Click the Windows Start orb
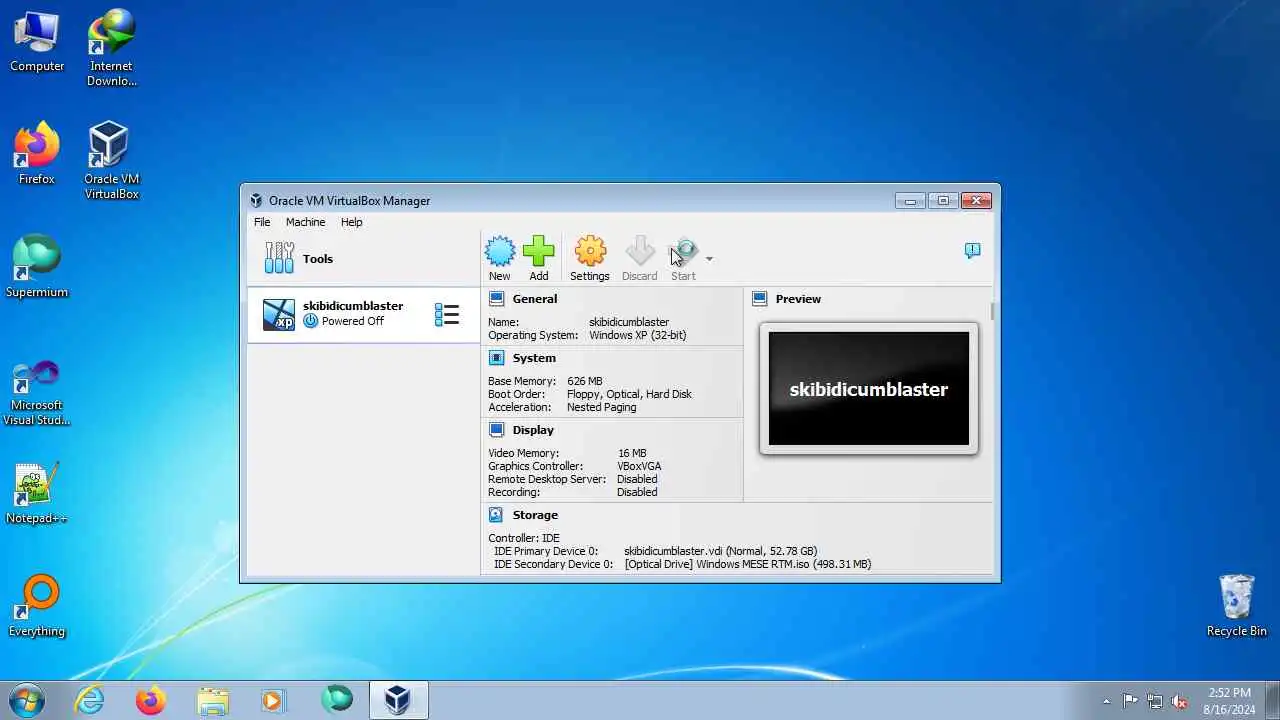The height and width of the screenshot is (720, 1280). pos(25,700)
